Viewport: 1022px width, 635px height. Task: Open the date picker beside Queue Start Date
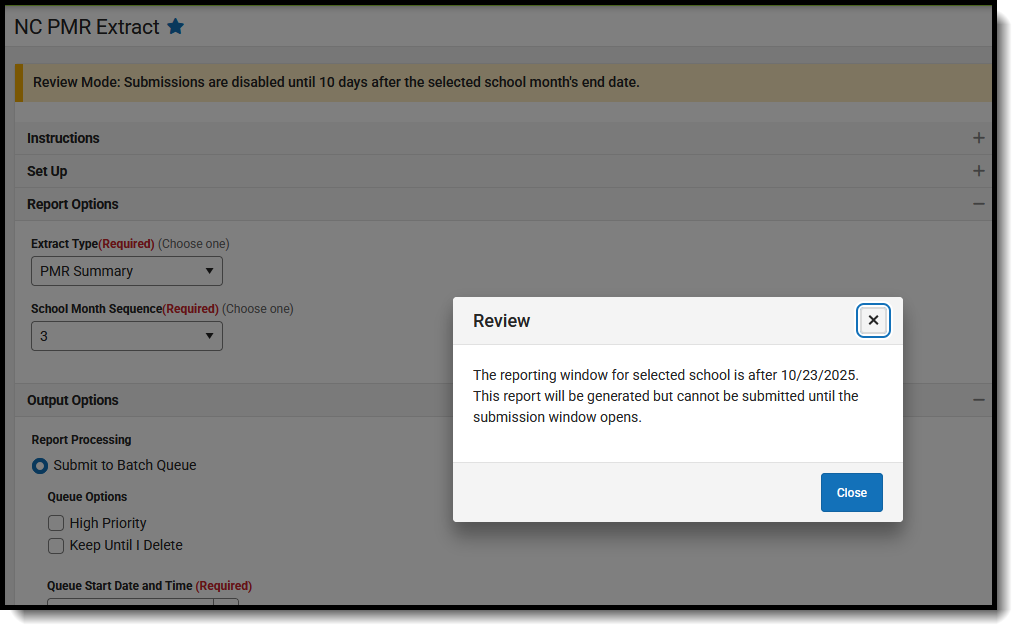pos(227,607)
